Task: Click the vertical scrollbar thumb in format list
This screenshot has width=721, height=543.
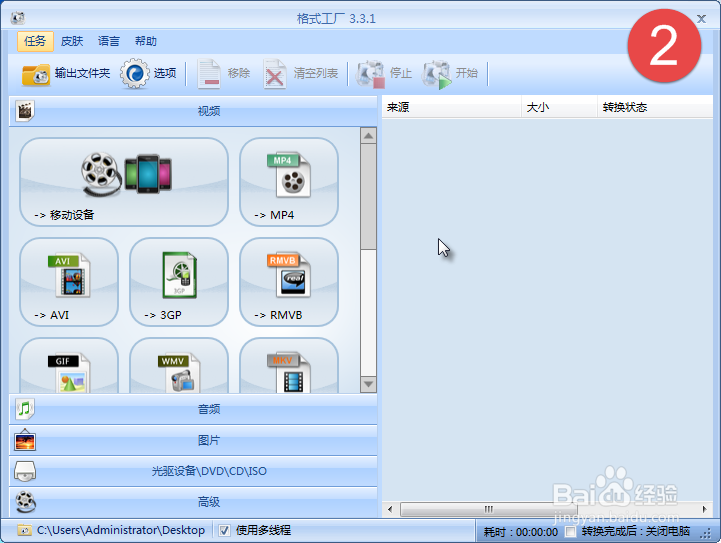Action: [368, 197]
